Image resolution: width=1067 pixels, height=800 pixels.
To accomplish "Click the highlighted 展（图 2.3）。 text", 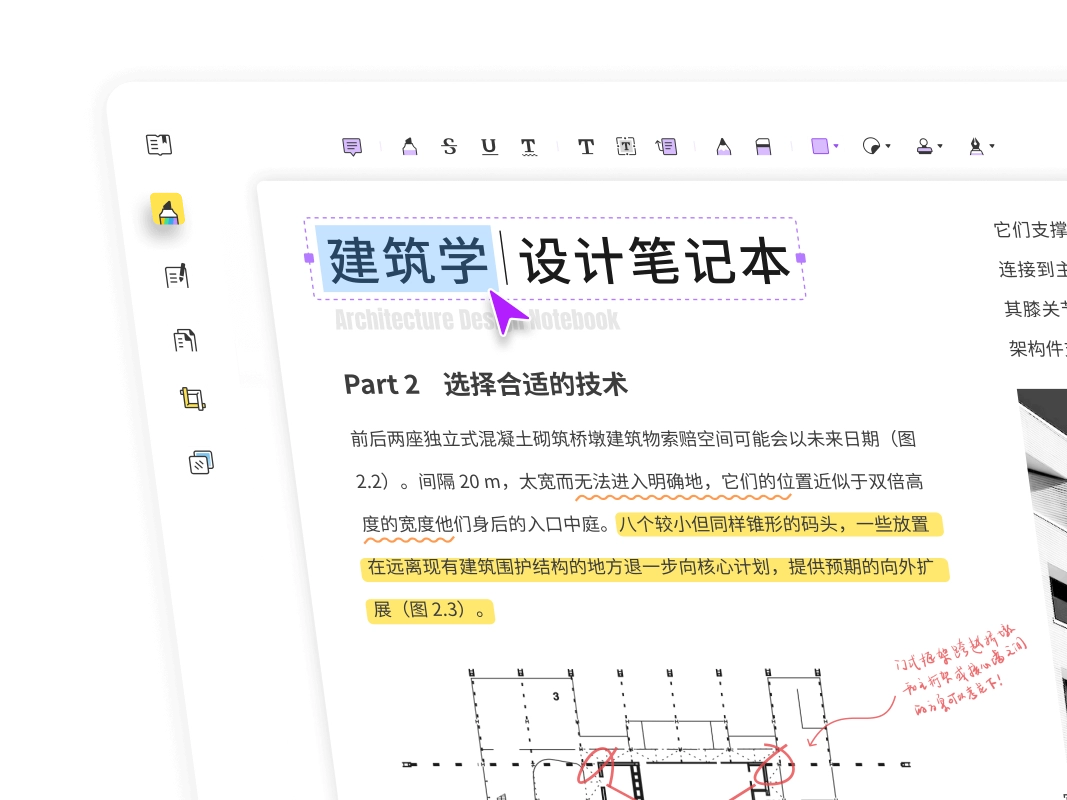I will [x=430, y=610].
